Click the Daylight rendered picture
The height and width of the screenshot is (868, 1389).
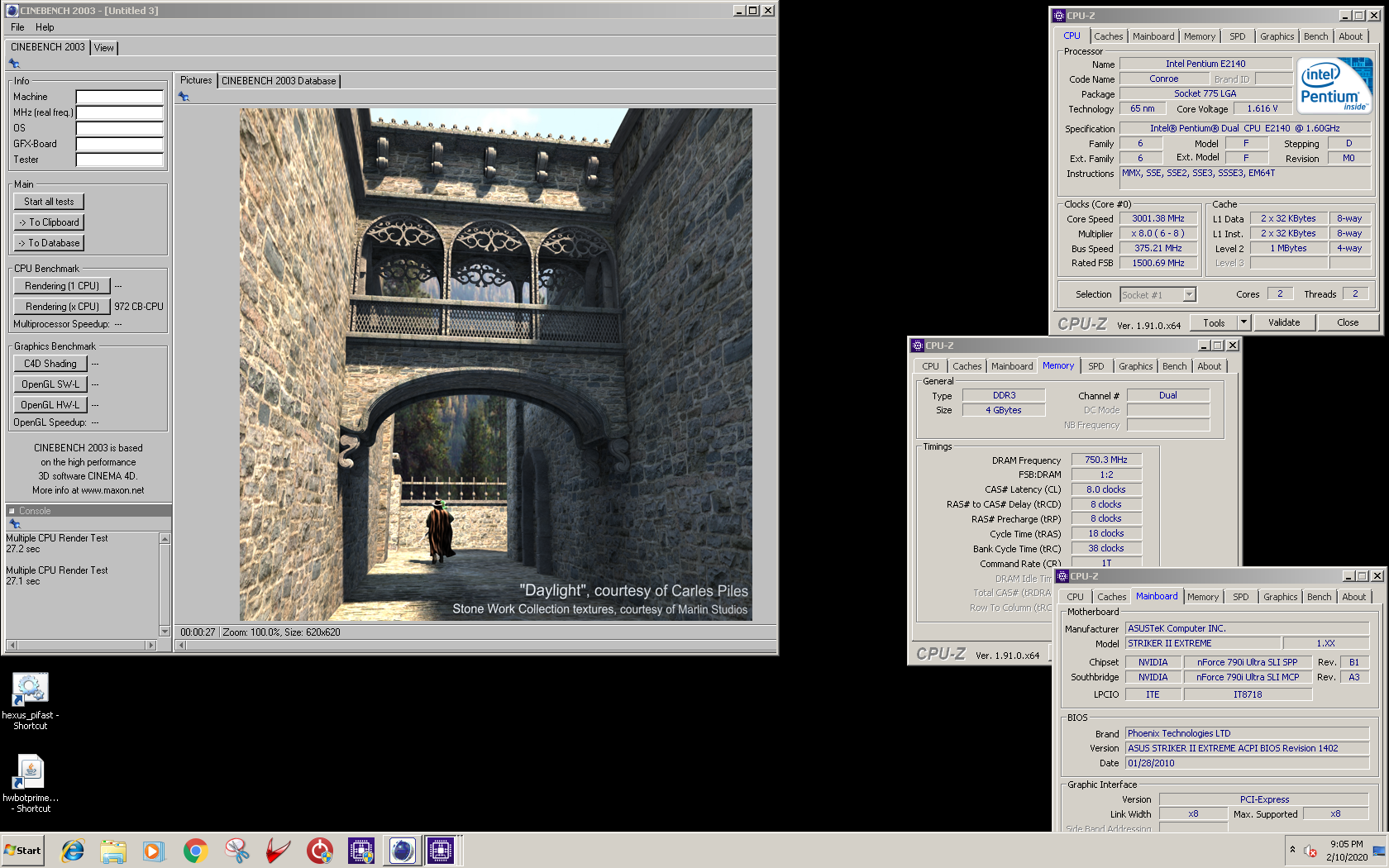[496, 365]
